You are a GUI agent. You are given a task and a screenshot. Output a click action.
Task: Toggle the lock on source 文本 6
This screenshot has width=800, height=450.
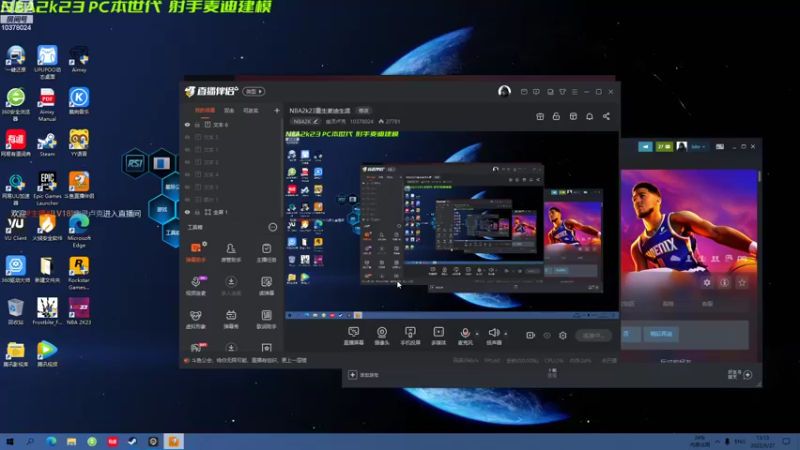[197, 124]
